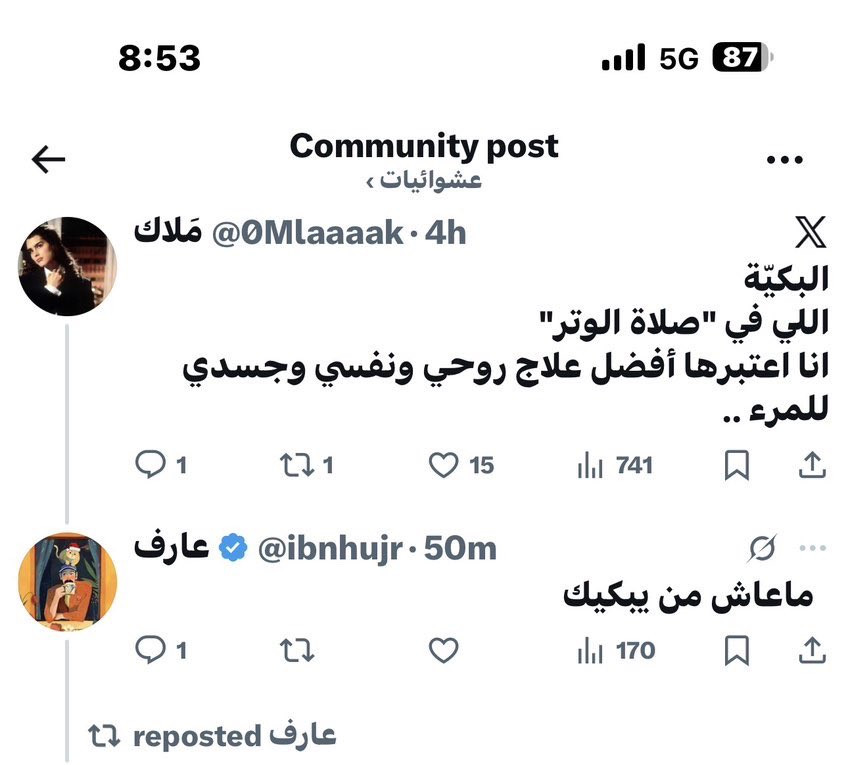Viewport: 847px width, 765px height.
Task: Reply to @ibnhujr's comment
Action: pyautogui.click(x=160, y=650)
